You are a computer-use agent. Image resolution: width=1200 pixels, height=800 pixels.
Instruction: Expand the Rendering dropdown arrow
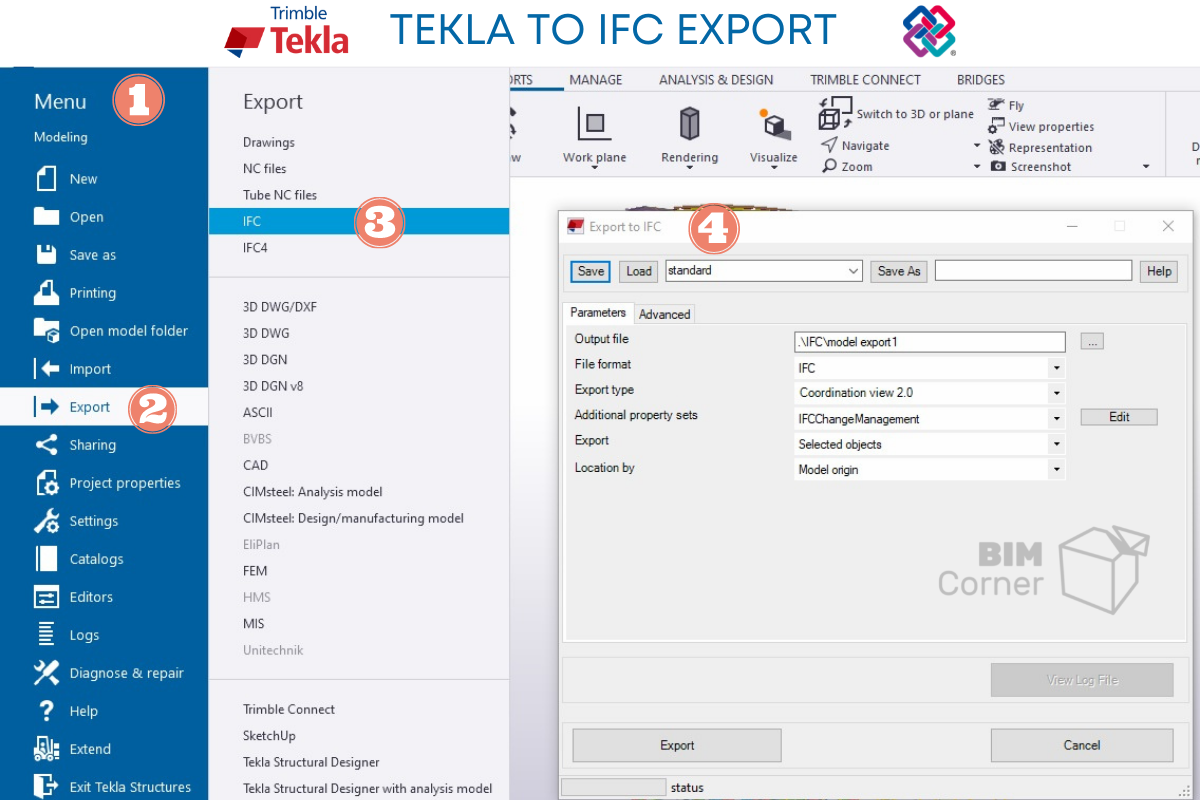click(x=689, y=168)
